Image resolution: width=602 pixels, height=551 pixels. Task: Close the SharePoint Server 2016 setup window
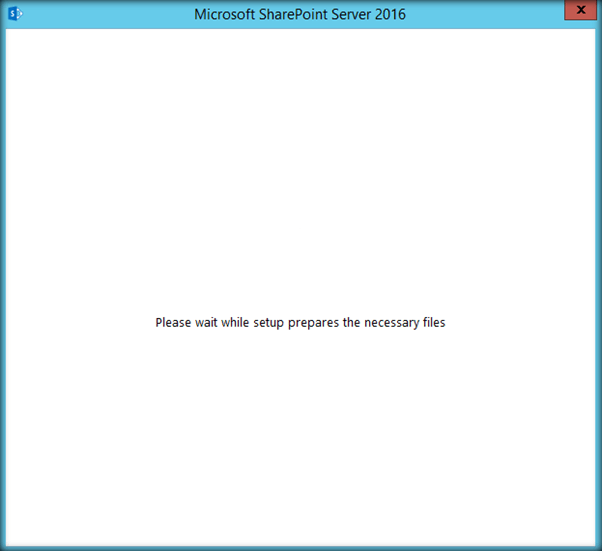pos(580,10)
